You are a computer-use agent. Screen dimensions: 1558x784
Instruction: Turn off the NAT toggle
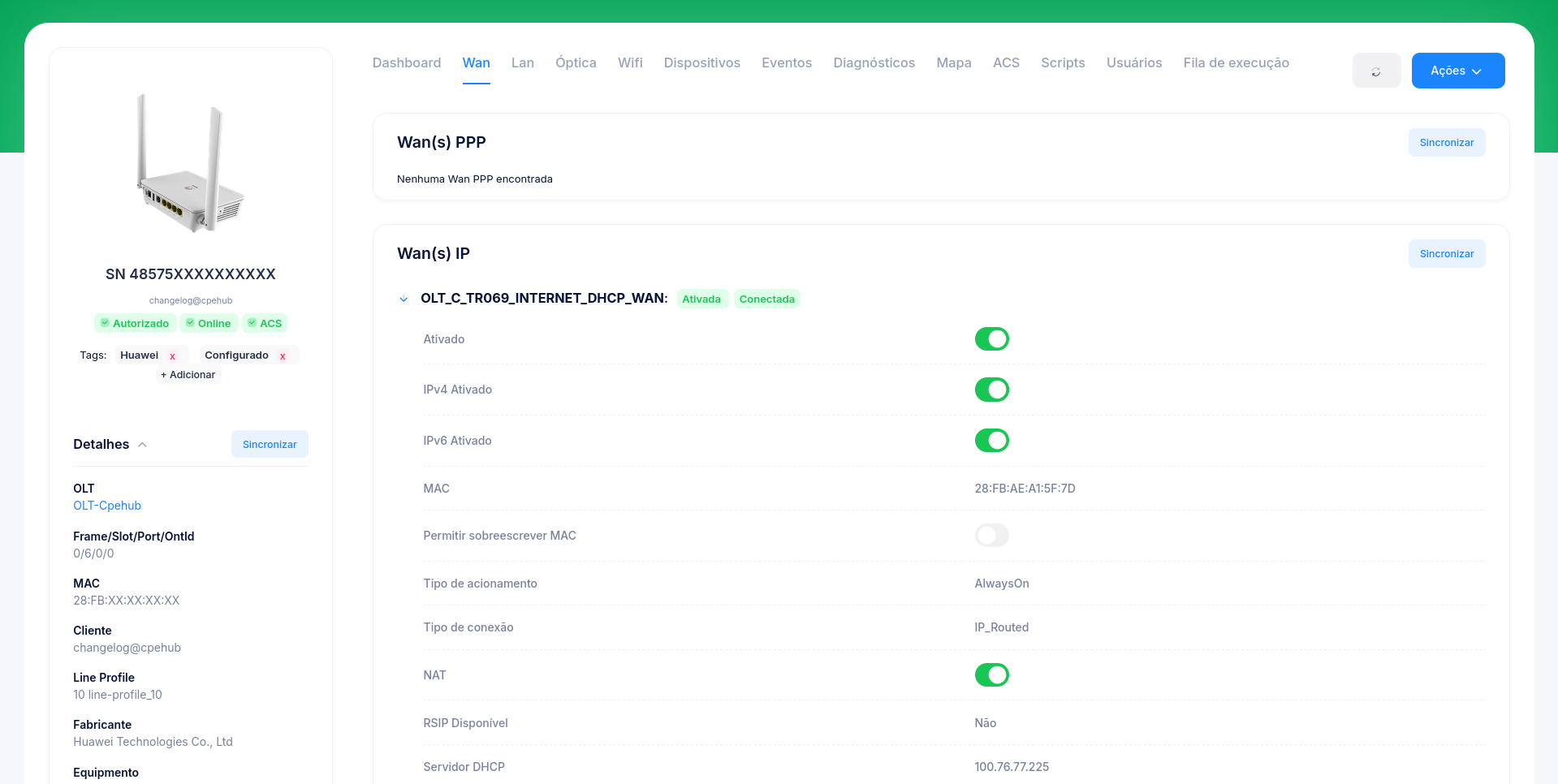991,675
